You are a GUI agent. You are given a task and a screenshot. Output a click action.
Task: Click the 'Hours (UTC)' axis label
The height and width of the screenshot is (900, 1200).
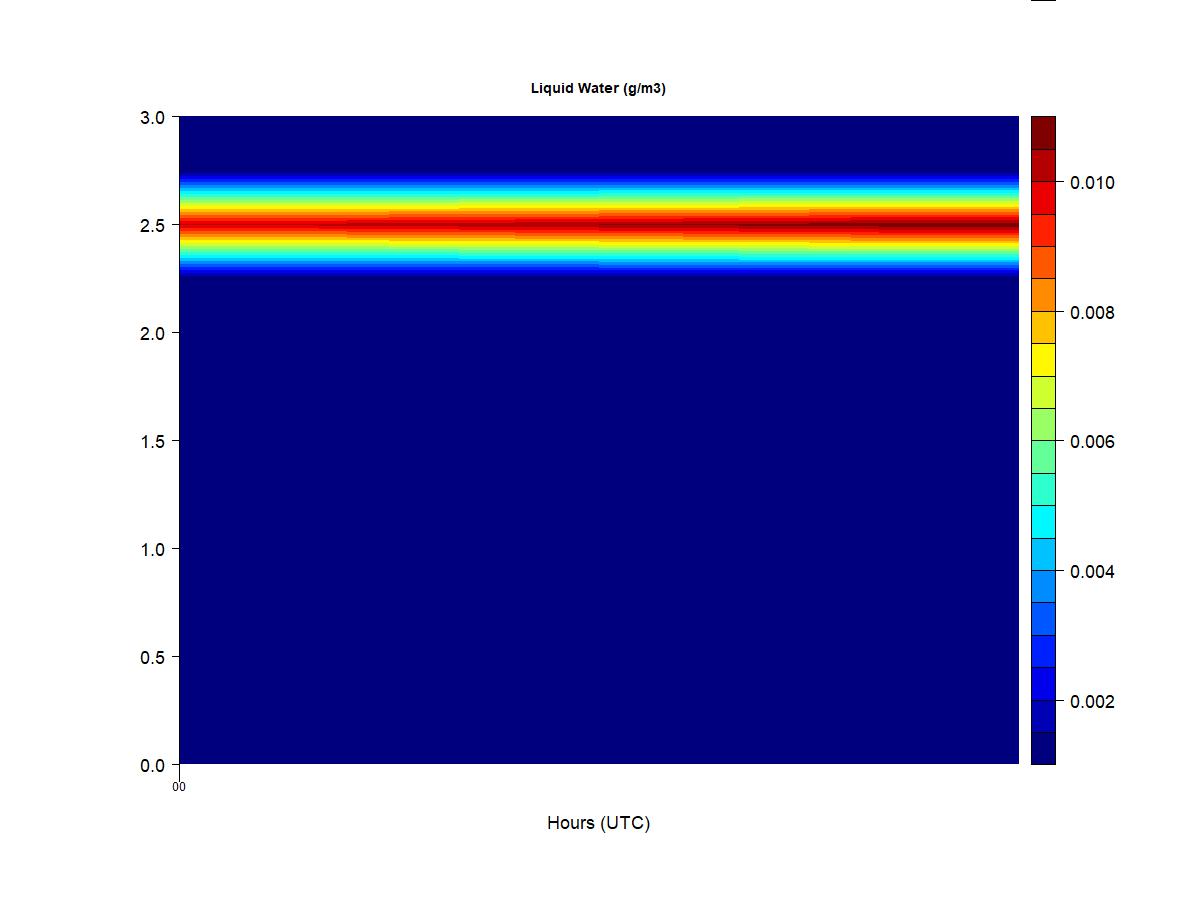coord(598,823)
